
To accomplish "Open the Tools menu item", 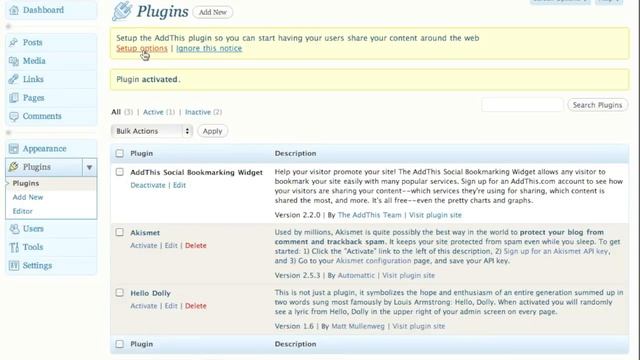I will [x=33, y=247].
